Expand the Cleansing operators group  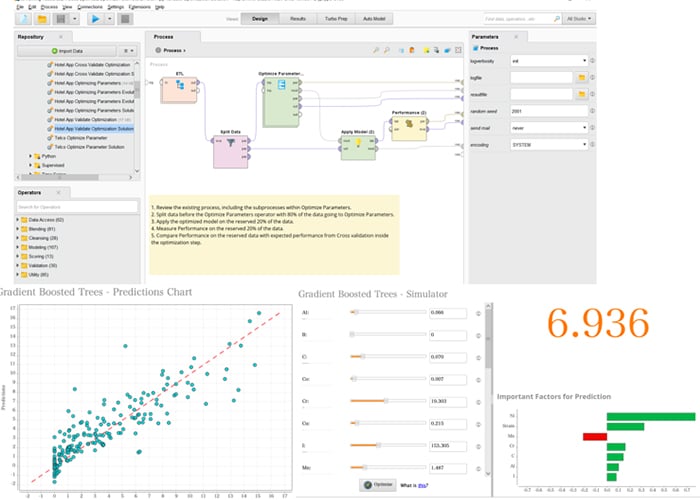18,238
